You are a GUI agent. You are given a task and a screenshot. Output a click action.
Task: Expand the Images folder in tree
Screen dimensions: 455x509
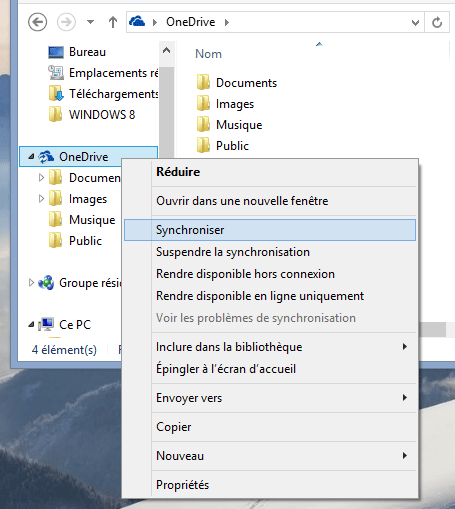[x=41, y=199]
